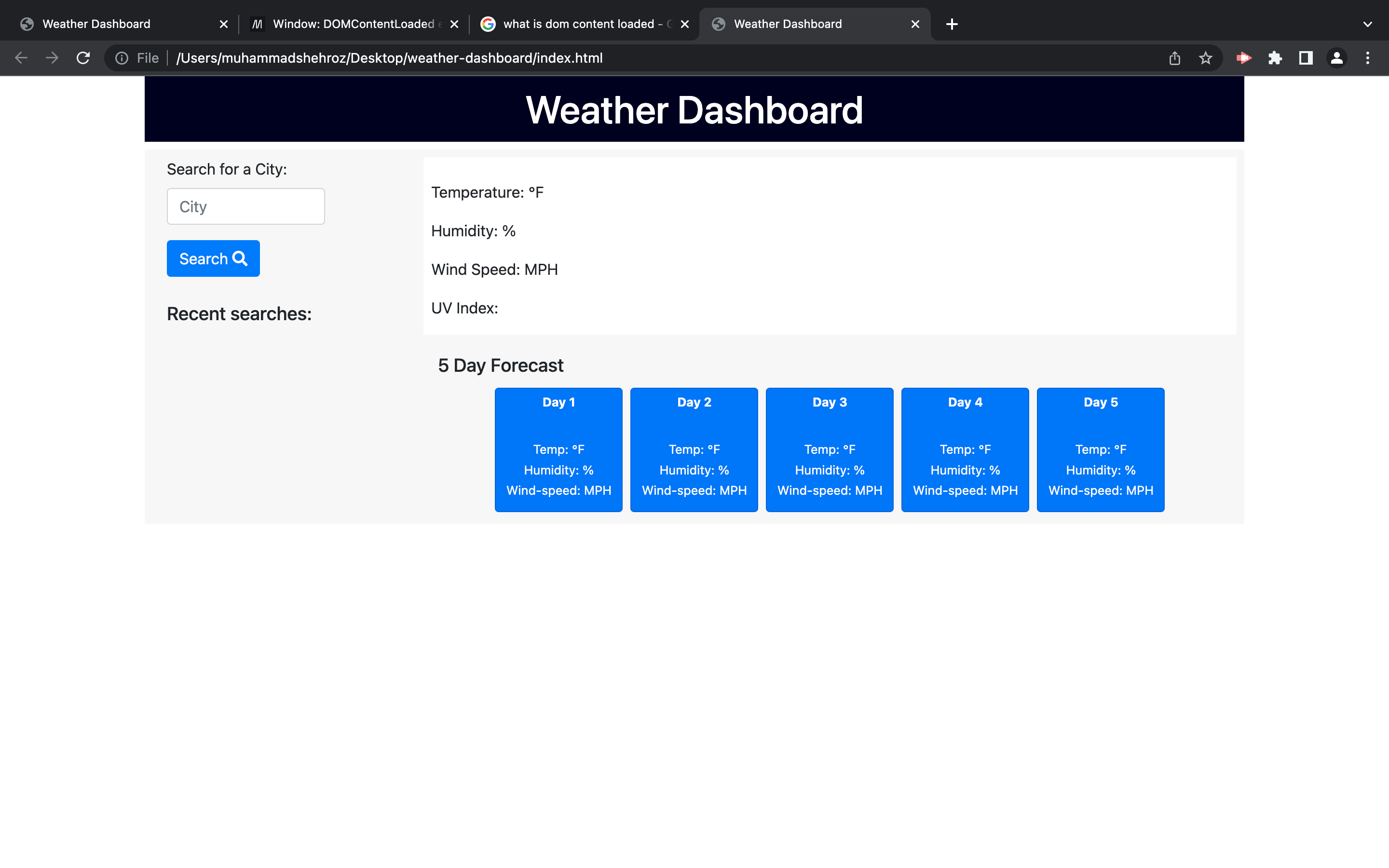
Task: Click the Day 5 forecast card
Action: coord(1100,449)
